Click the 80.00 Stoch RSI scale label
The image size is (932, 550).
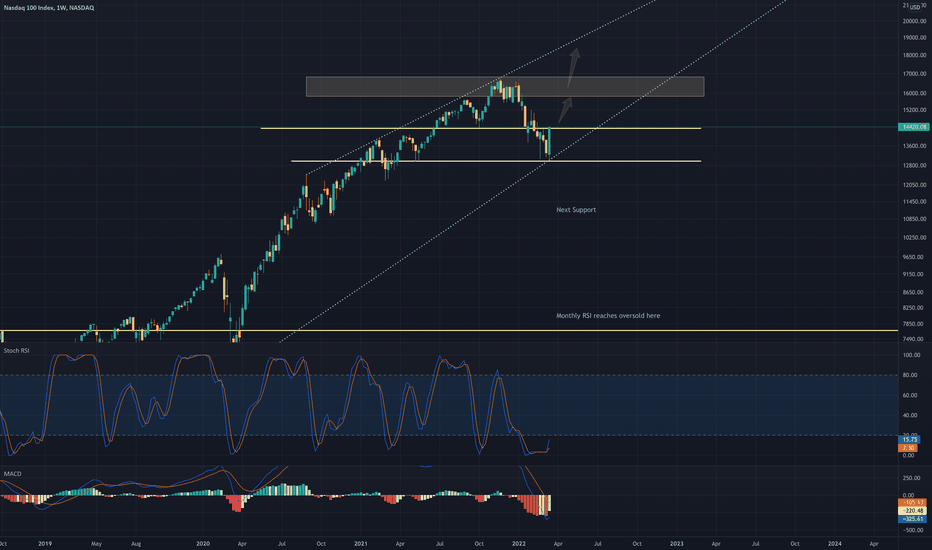point(910,375)
